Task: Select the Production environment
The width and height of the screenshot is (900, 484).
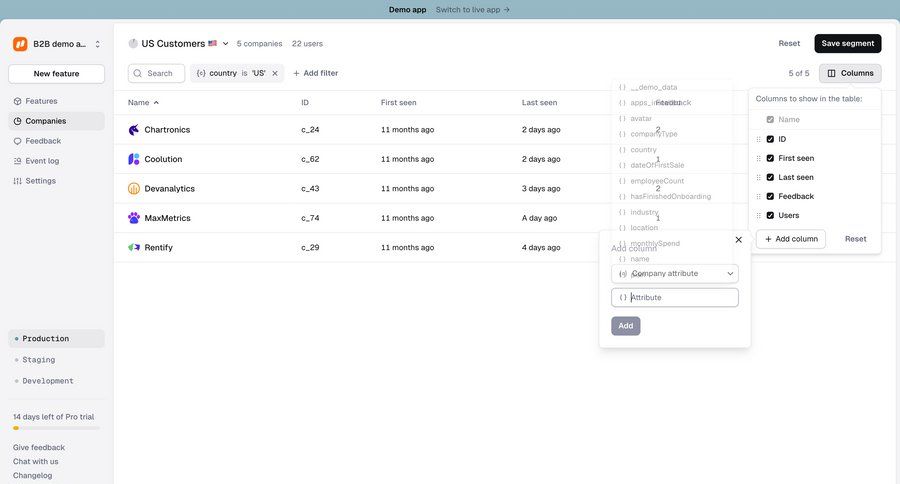Action: coord(56,339)
